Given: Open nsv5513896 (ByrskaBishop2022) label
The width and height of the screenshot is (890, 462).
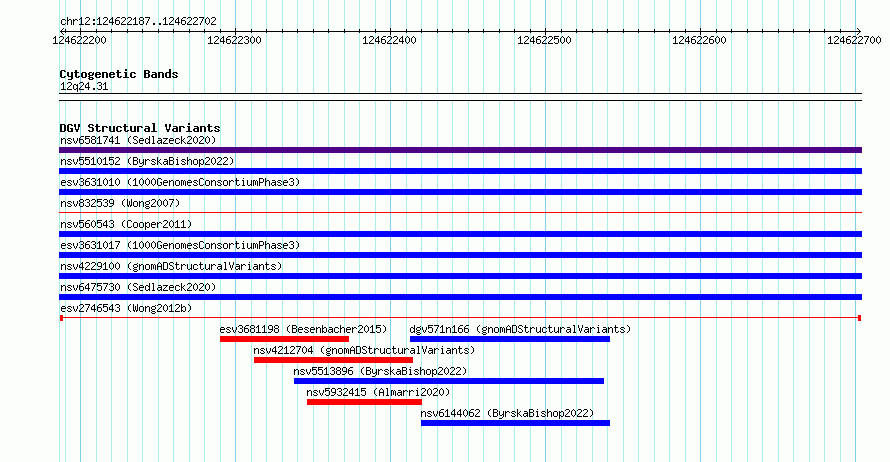Looking at the screenshot, I should pos(380,371).
